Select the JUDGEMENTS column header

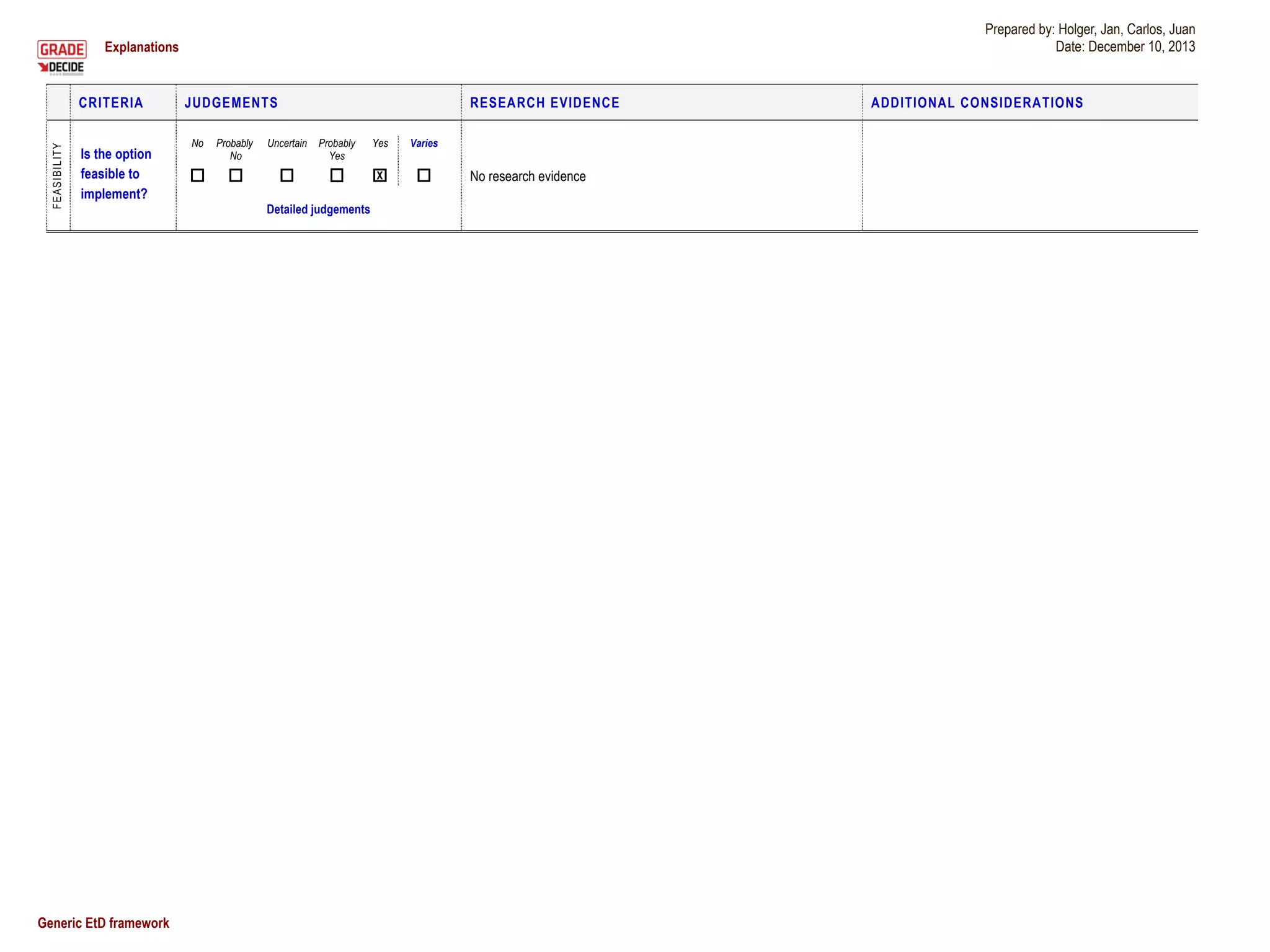point(231,103)
